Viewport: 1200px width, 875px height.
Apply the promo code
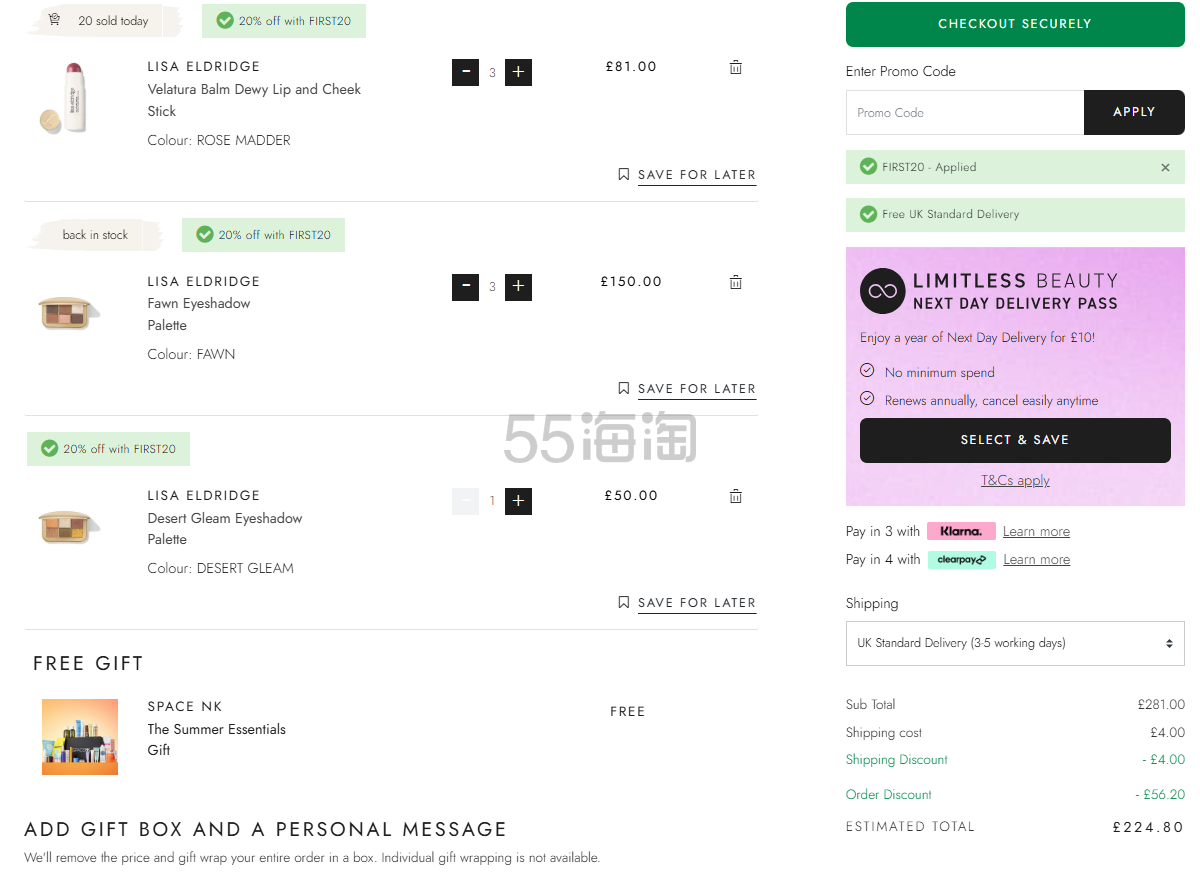(1134, 113)
